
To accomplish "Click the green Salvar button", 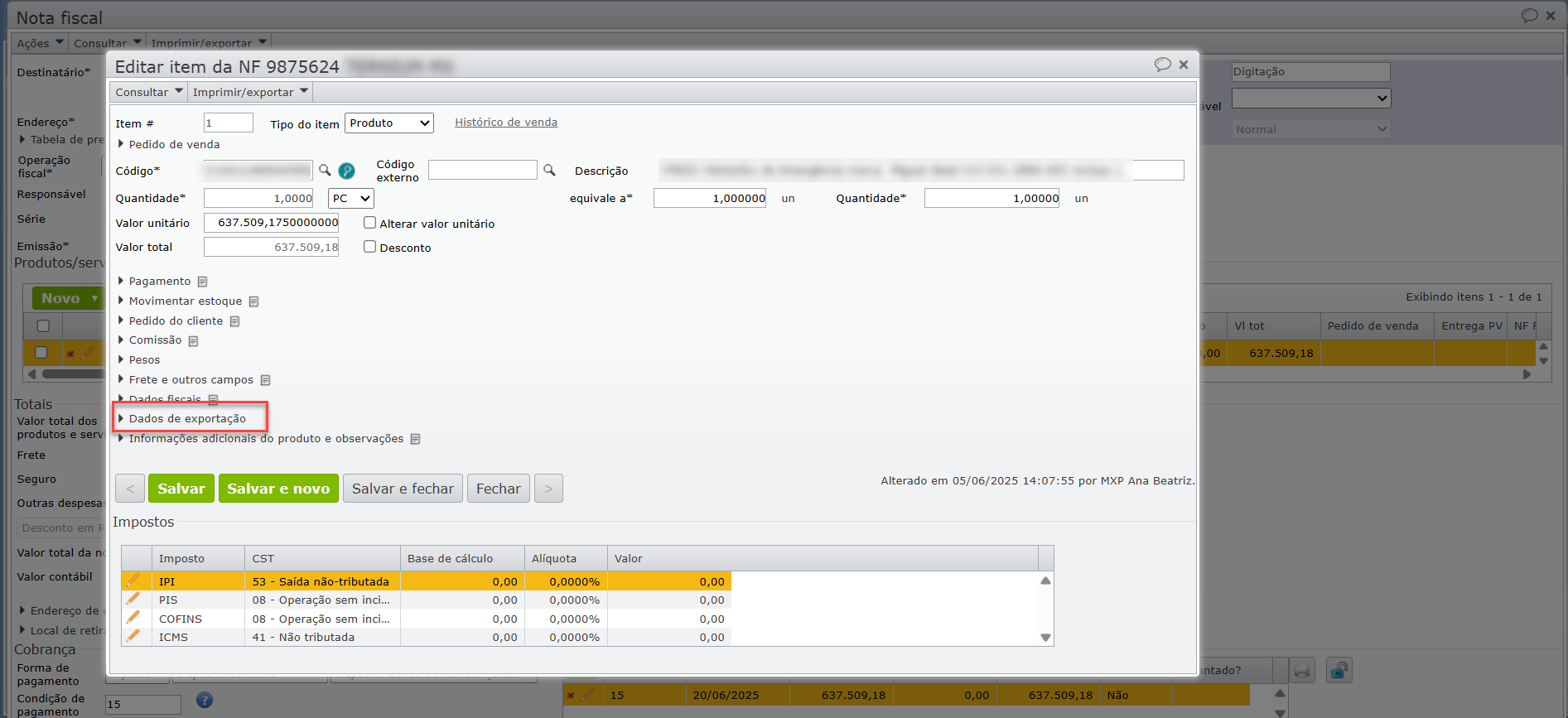I will pos(181,489).
